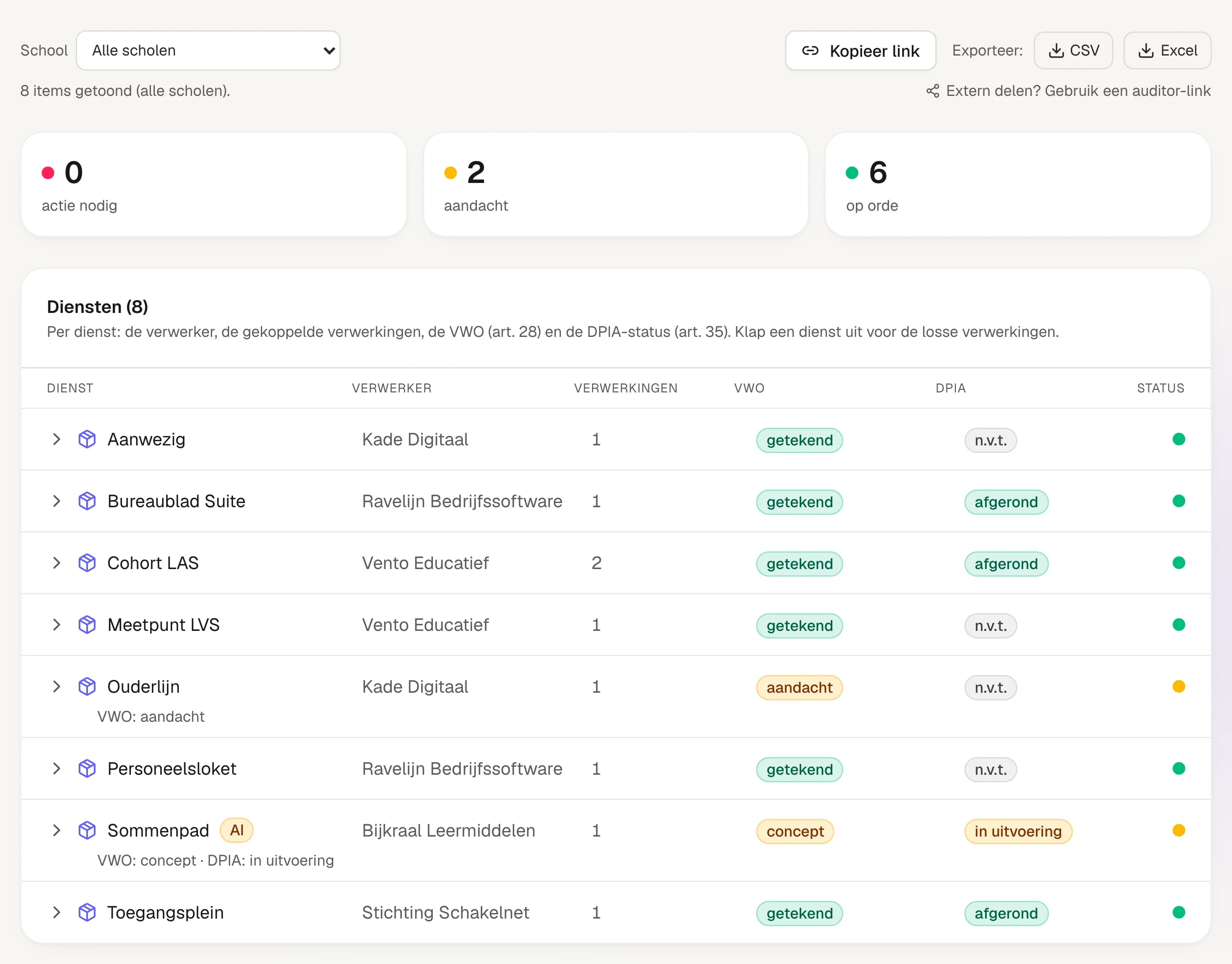Screen dimensions: 1232x964
Task: Click the Diensten (8) heading
Action: point(98,307)
